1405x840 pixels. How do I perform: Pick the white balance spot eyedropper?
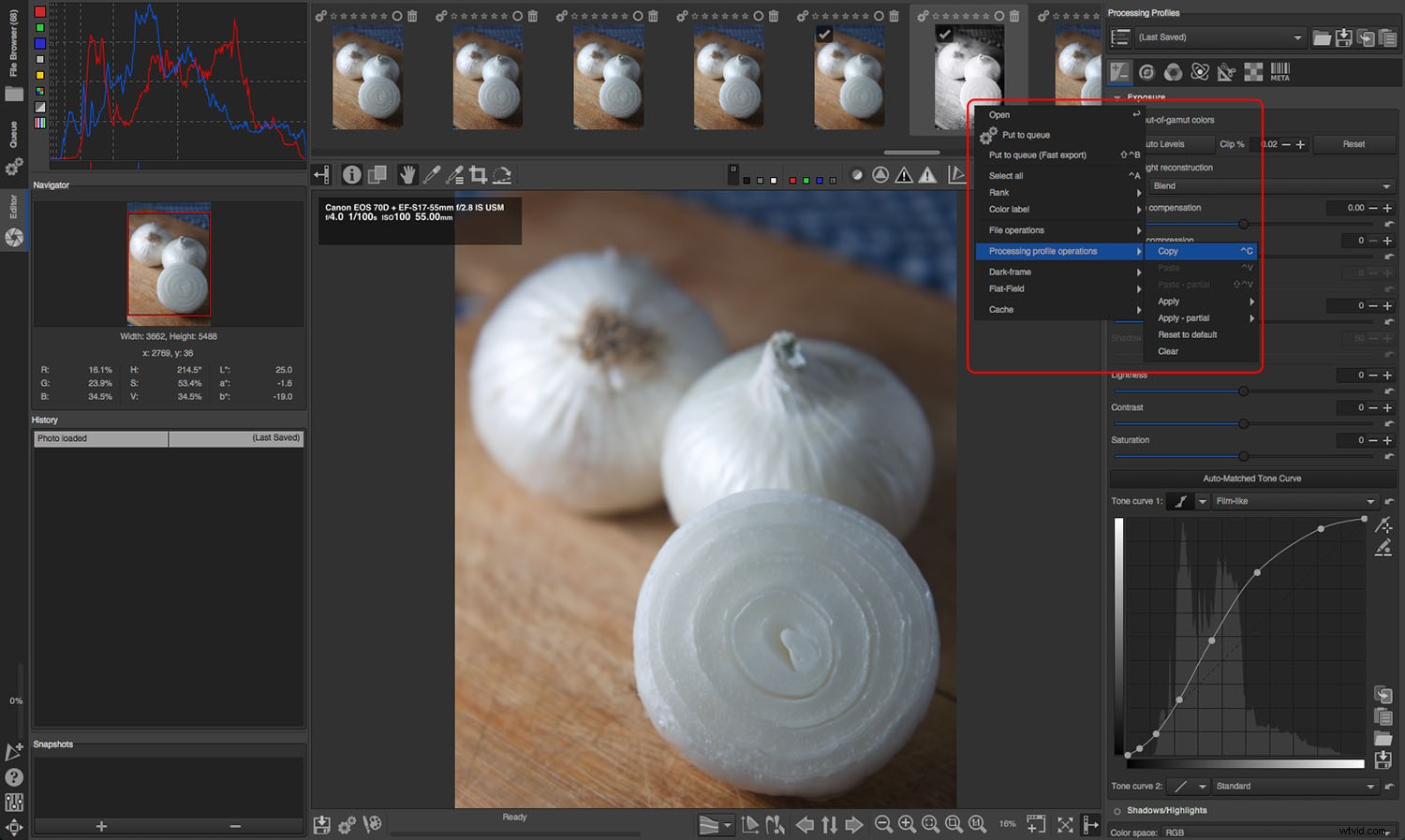point(432,175)
